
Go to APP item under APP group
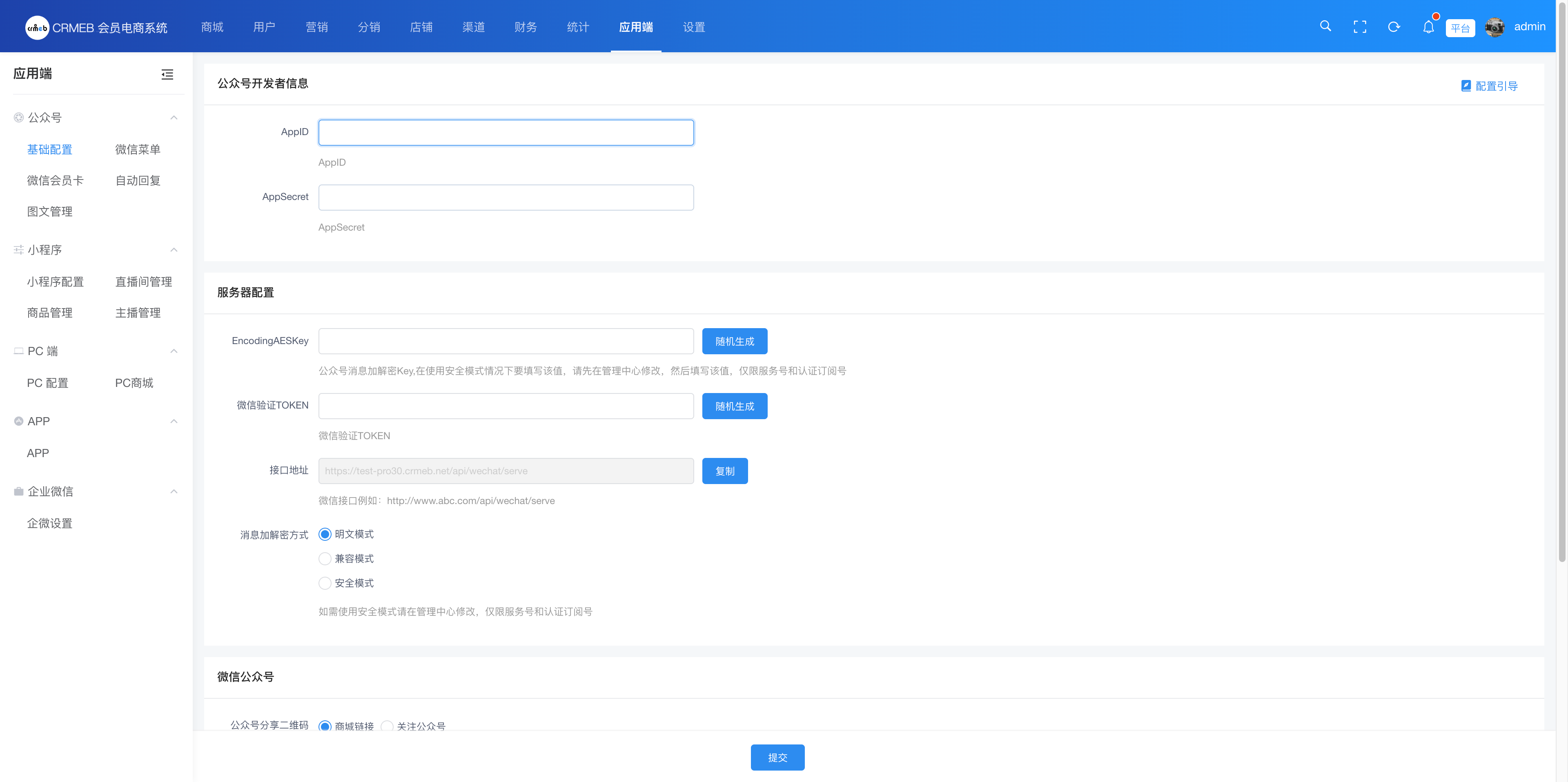pyautogui.click(x=38, y=453)
